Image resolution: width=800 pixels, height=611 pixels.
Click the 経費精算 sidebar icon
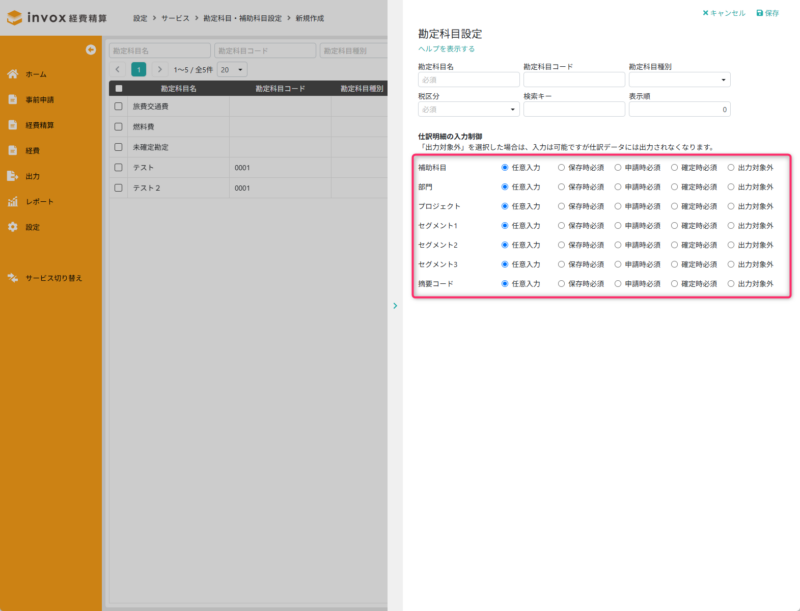pyautogui.click(x=12, y=125)
